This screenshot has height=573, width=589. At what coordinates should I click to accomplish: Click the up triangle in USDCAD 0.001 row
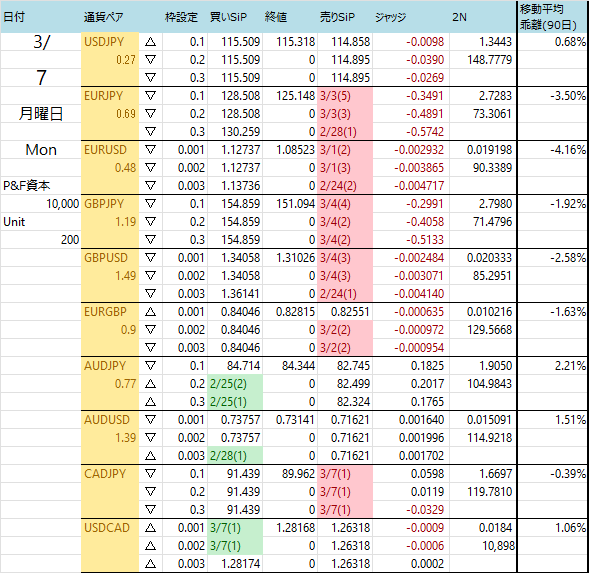[x=150, y=528]
